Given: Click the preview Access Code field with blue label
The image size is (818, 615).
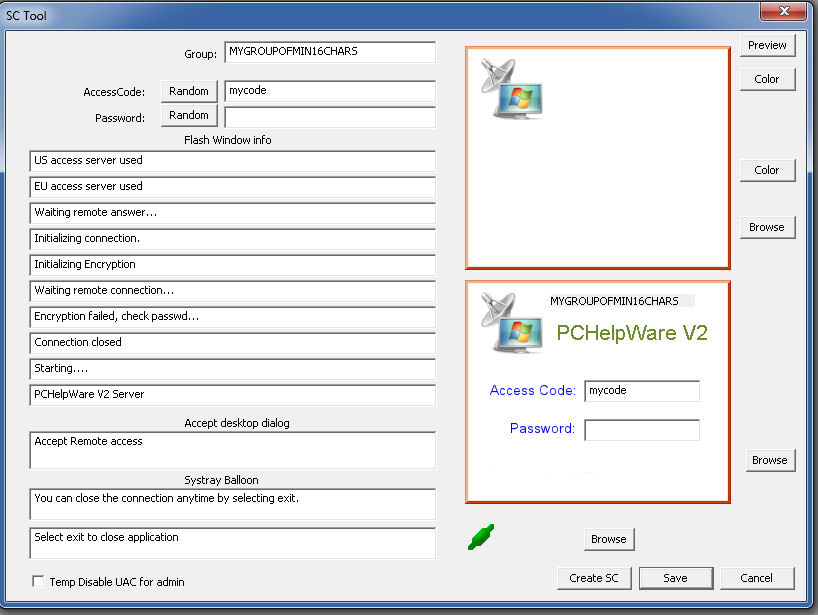Looking at the screenshot, I should [x=642, y=391].
